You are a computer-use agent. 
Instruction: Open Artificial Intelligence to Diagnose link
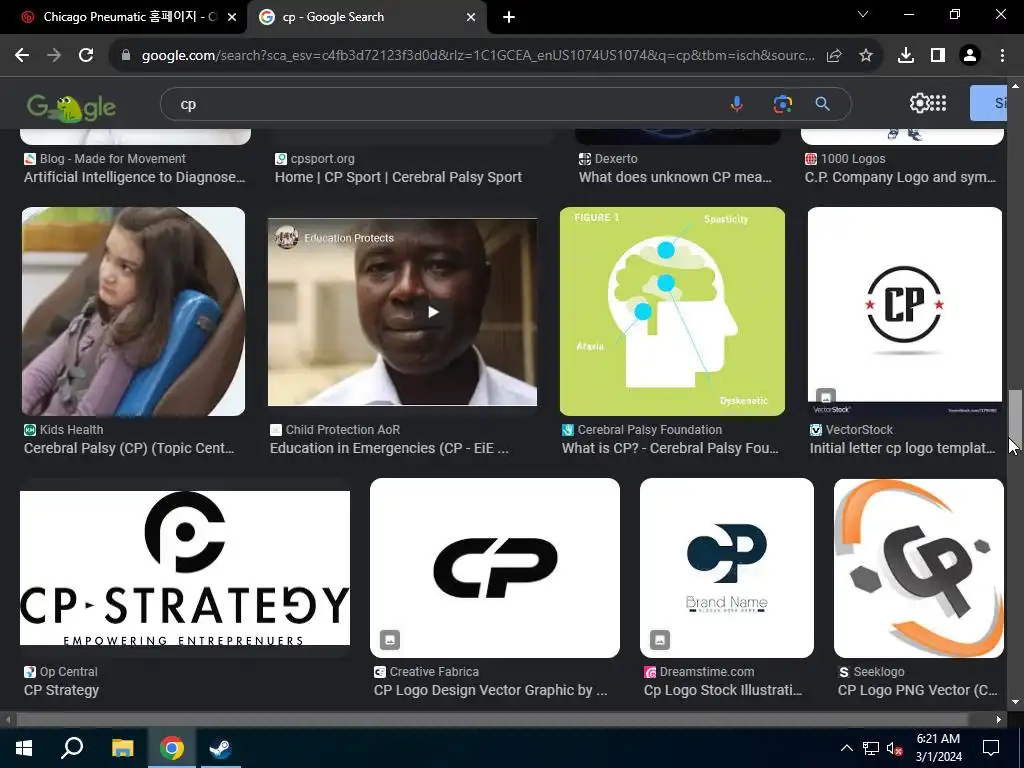pyautogui.click(x=135, y=177)
